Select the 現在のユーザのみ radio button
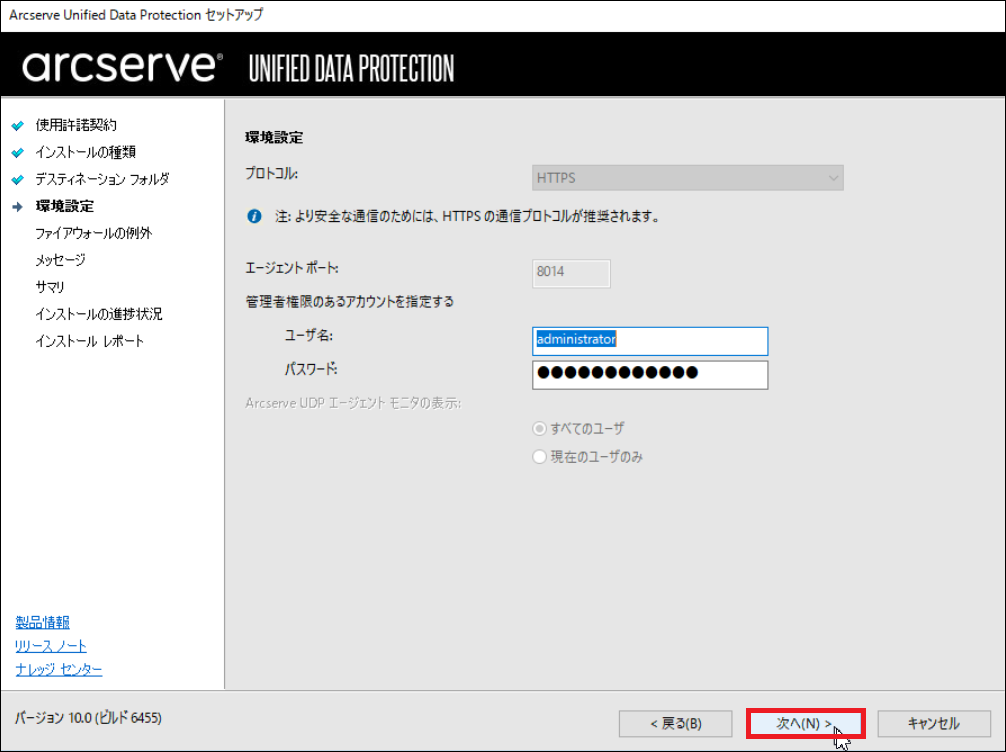Viewport: 1006px width, 752px height. [540, 457]
